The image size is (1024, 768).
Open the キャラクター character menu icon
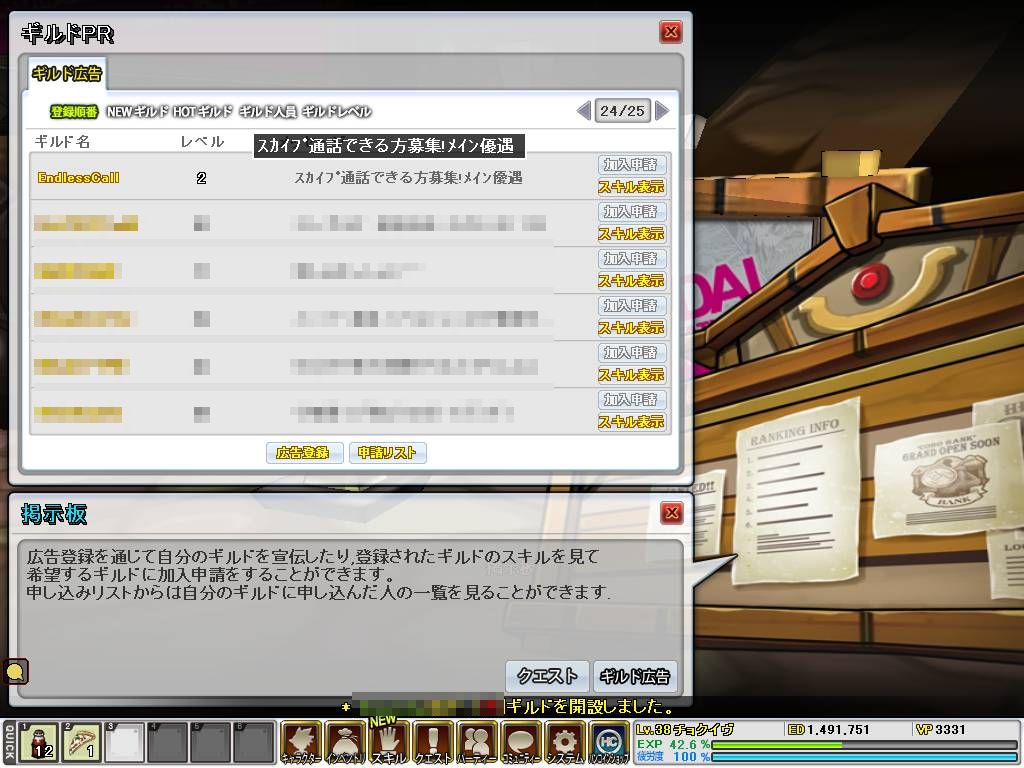pyautogui.click(x=301, y=742)
